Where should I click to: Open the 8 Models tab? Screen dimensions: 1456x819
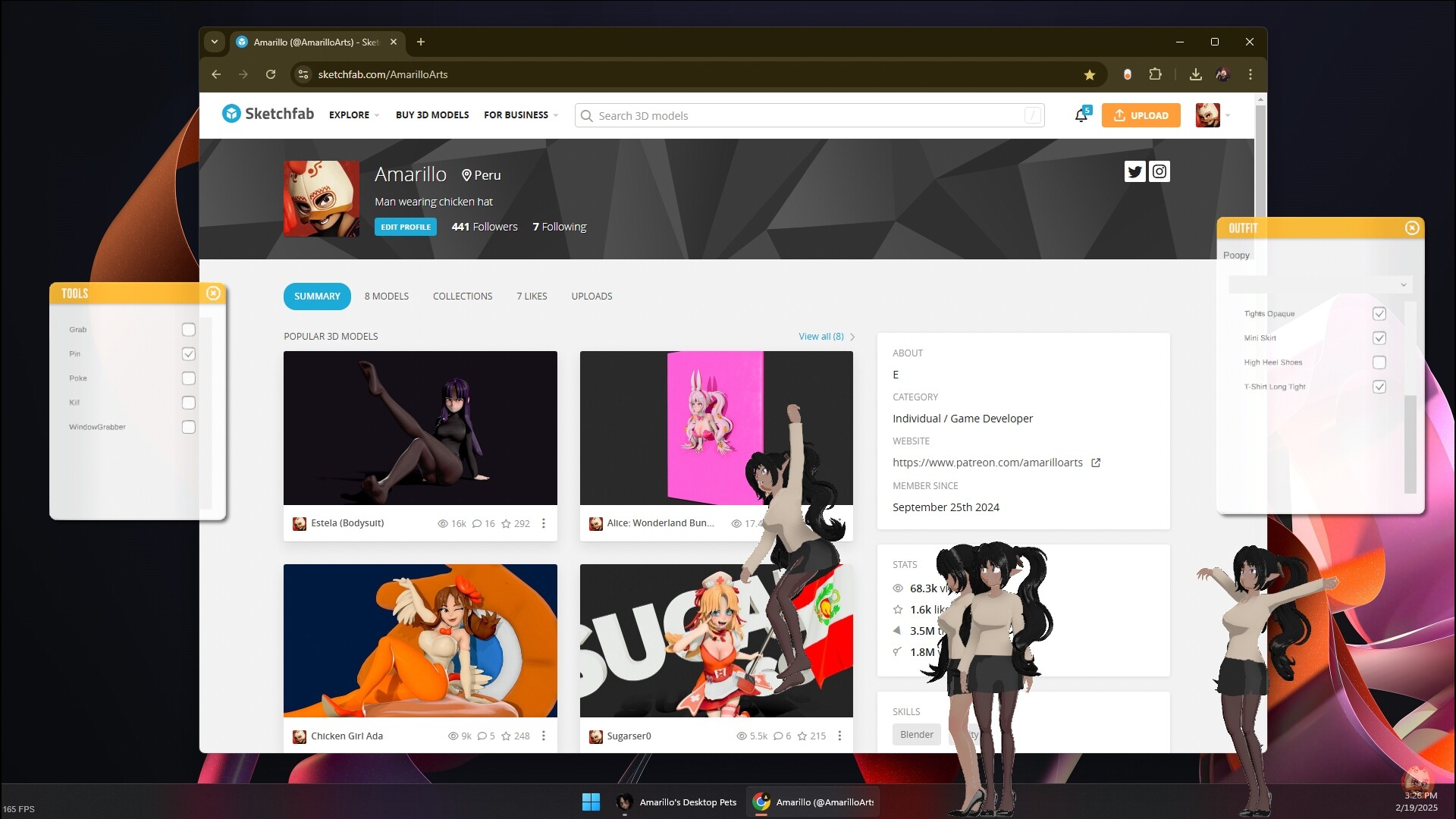[x=386, y=296]
